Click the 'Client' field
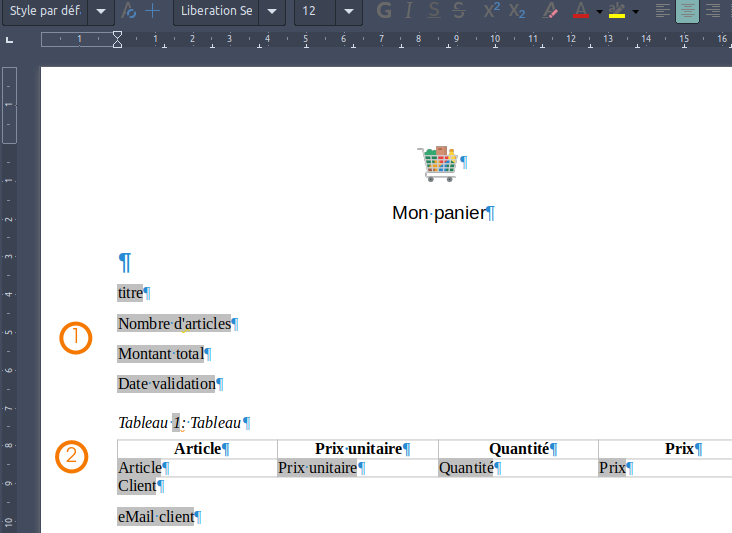Image resolution: width=732 pixels, height=533 pixels. point(137,486)
